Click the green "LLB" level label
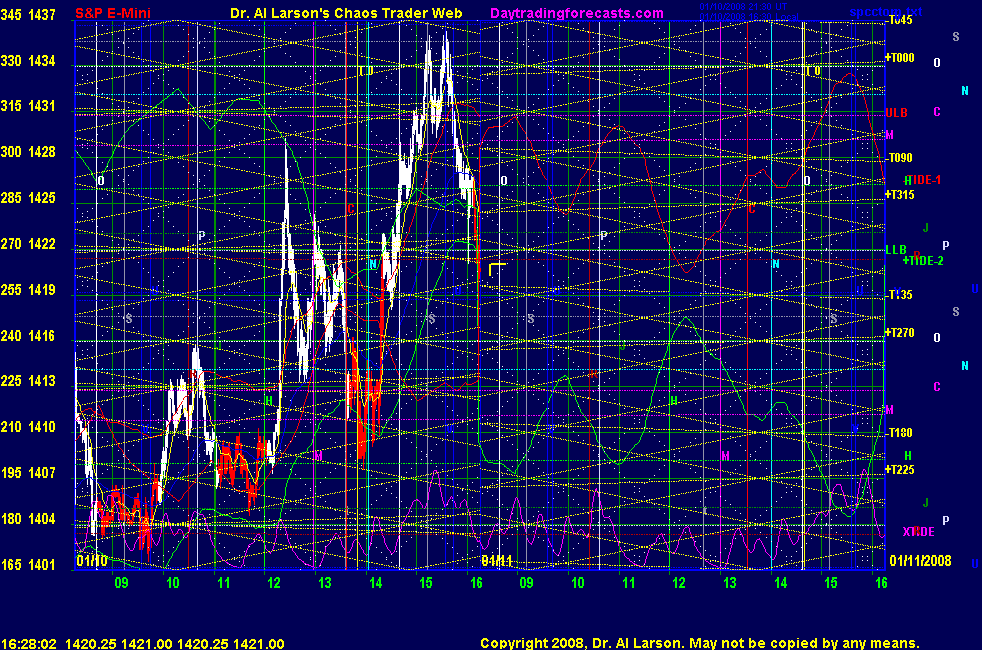This screenshot has height=650, width=982. (896, 250)
